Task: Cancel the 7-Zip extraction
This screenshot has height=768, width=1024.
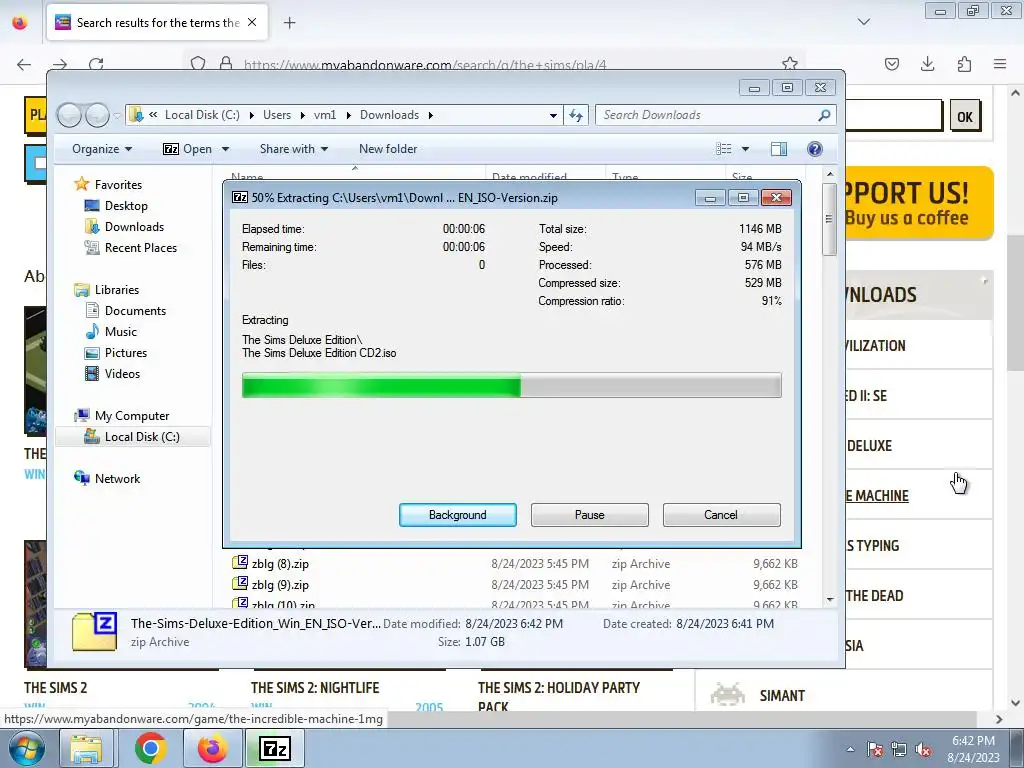Action: pos(721,515)
